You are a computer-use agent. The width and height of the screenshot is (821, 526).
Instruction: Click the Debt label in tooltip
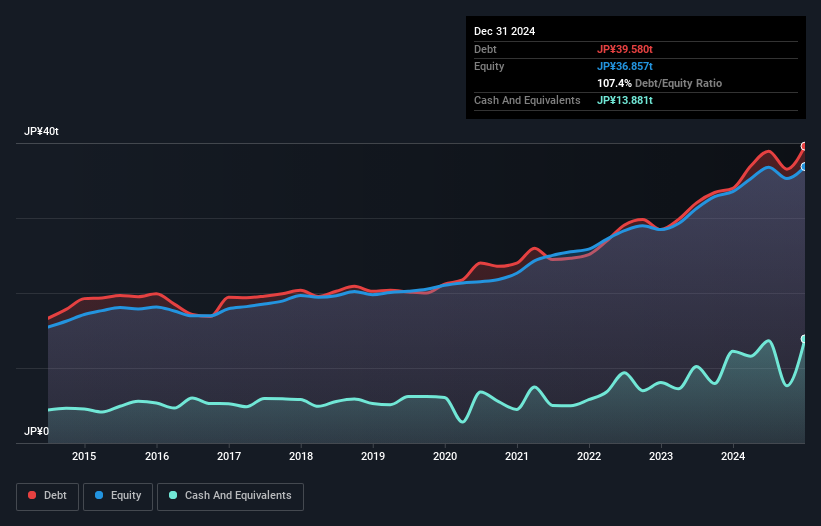[x=485, y=49]
